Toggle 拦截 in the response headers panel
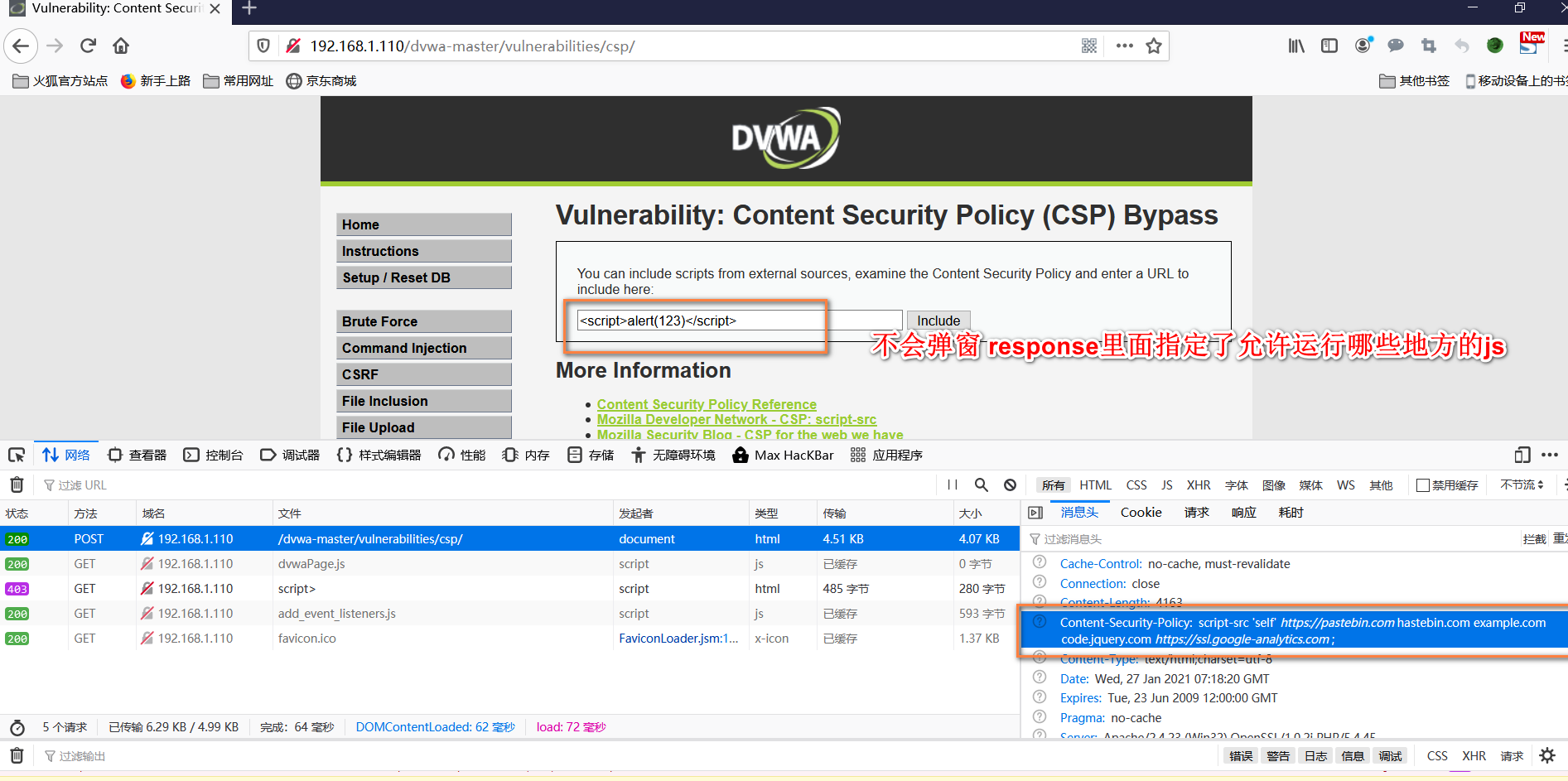 coord(1534,538)
